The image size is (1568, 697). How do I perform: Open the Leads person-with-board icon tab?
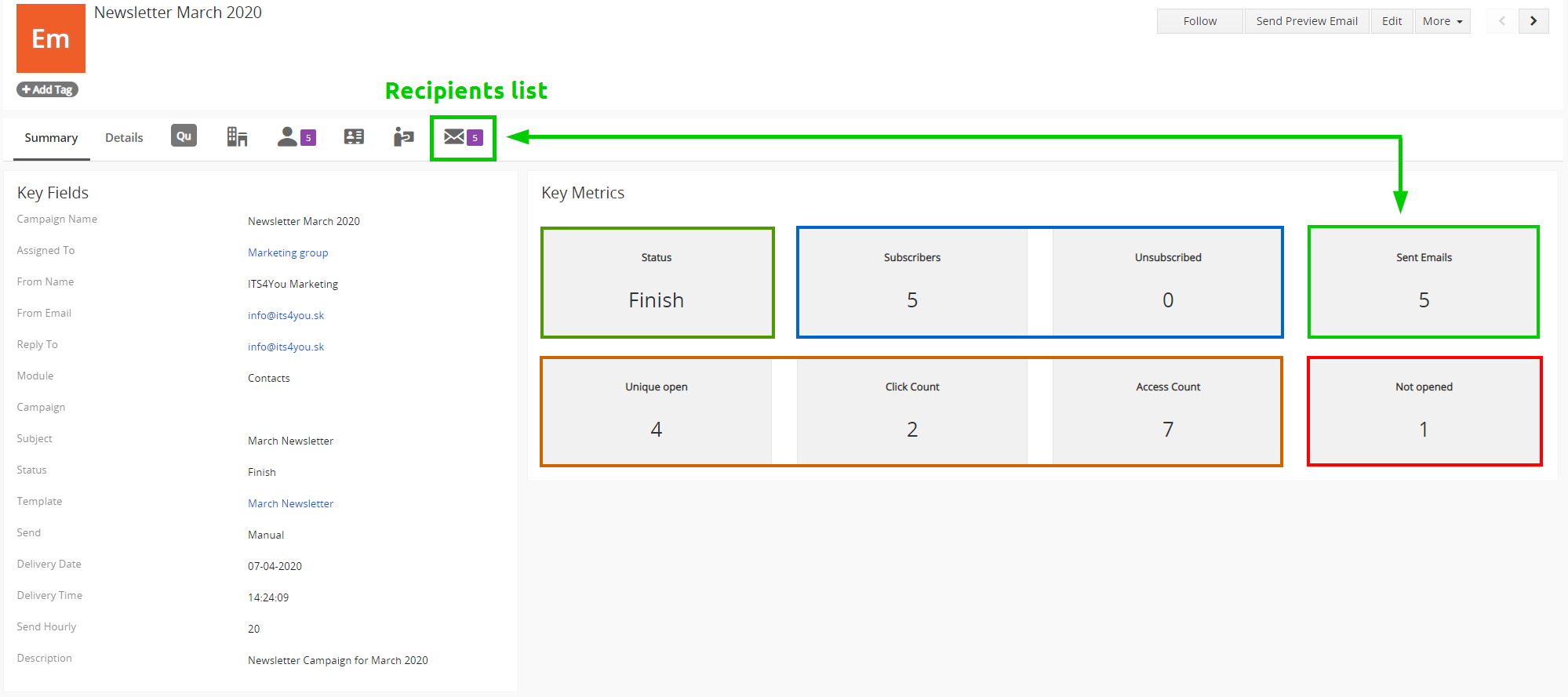[403, 137]
